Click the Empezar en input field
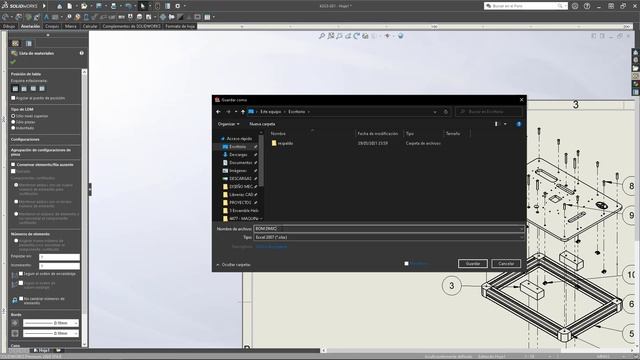This screenshot has width=640, height=360. tap(59, 257)
